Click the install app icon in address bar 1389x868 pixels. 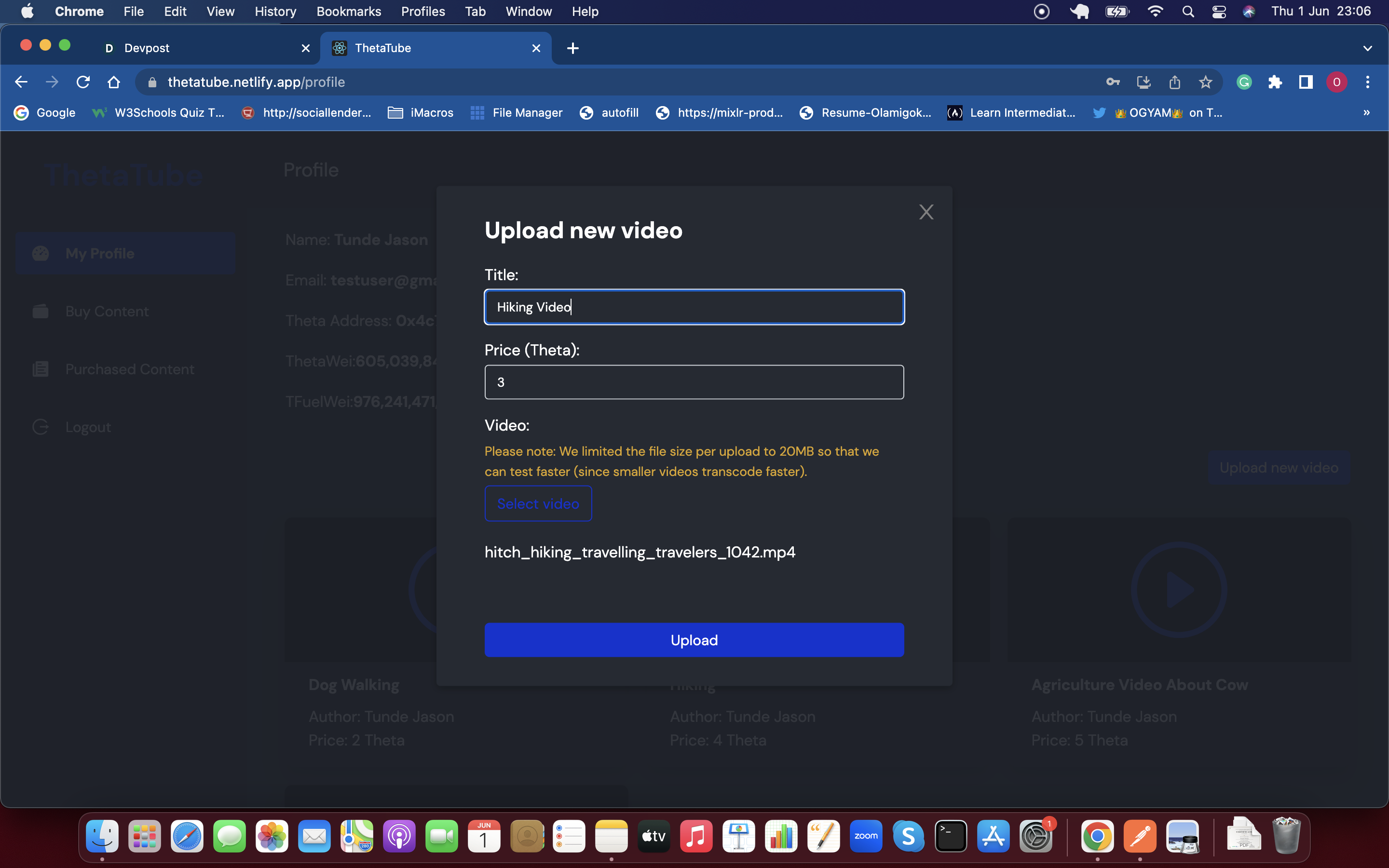pyautogui.click(x=1144, y=82)
